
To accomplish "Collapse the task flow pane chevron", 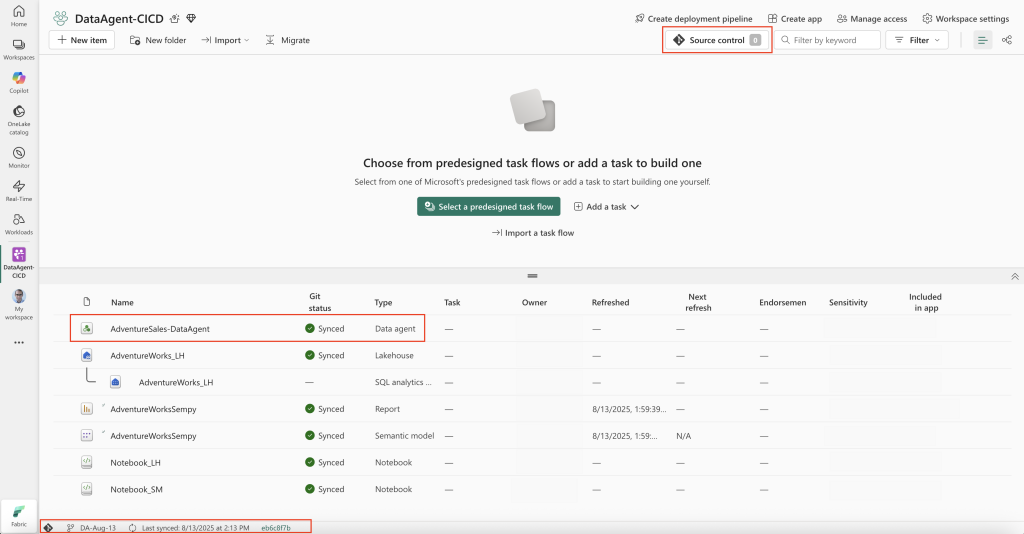I will [1014, 276].
